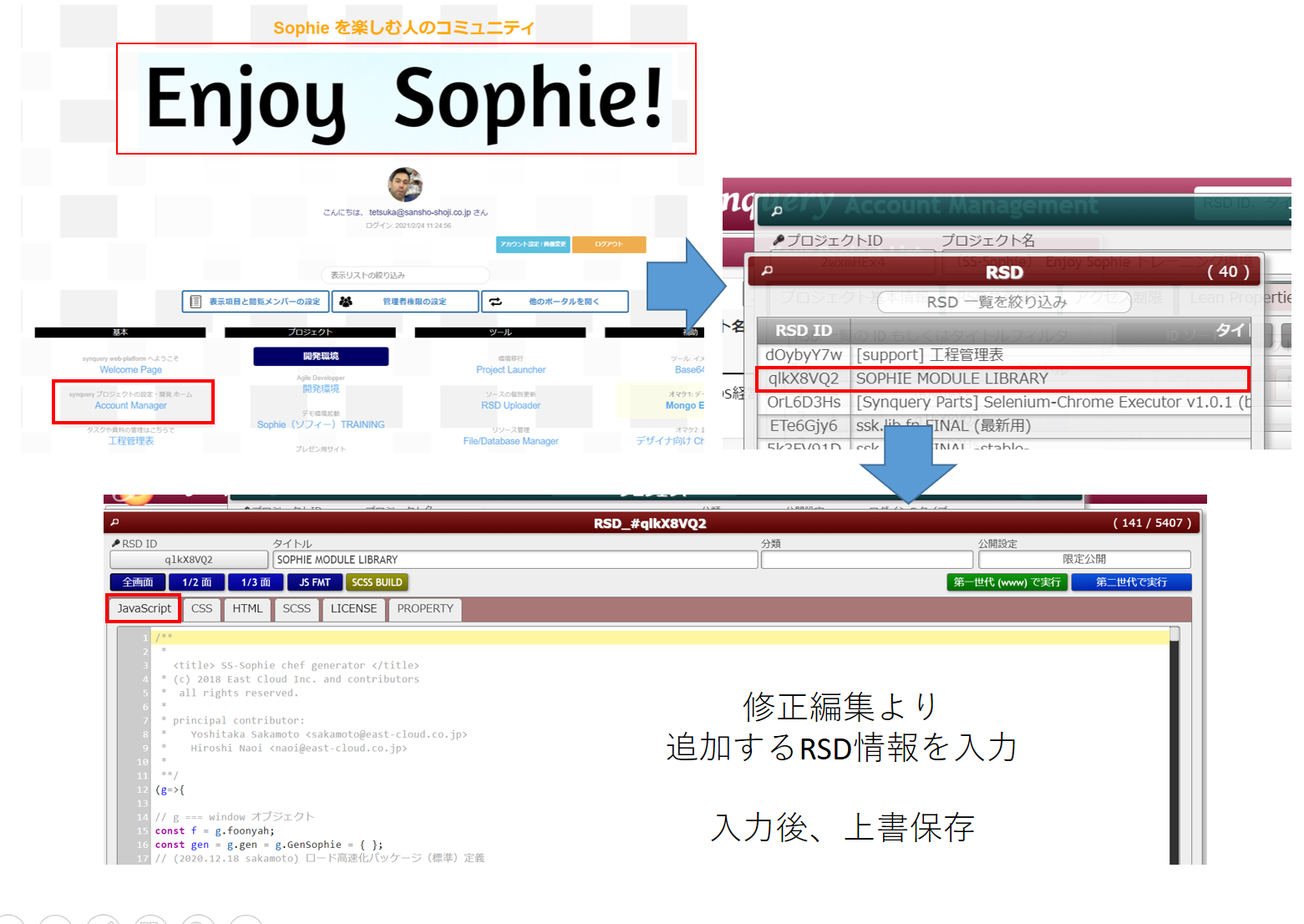1304x924 pixels.
Task: Click the 全画面 fullscreen button
Action: click(x=138, y=582)
